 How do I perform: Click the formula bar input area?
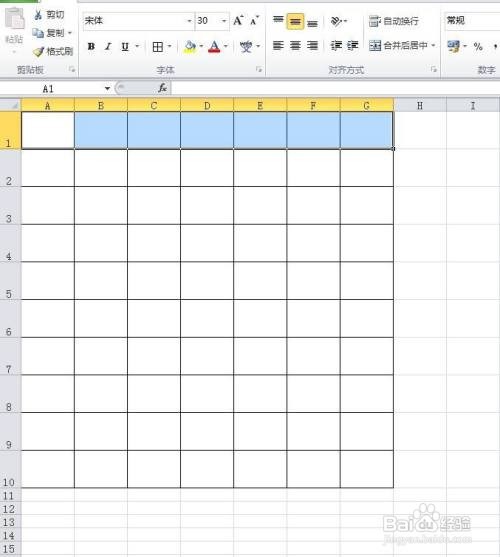[x=335, y=88]
